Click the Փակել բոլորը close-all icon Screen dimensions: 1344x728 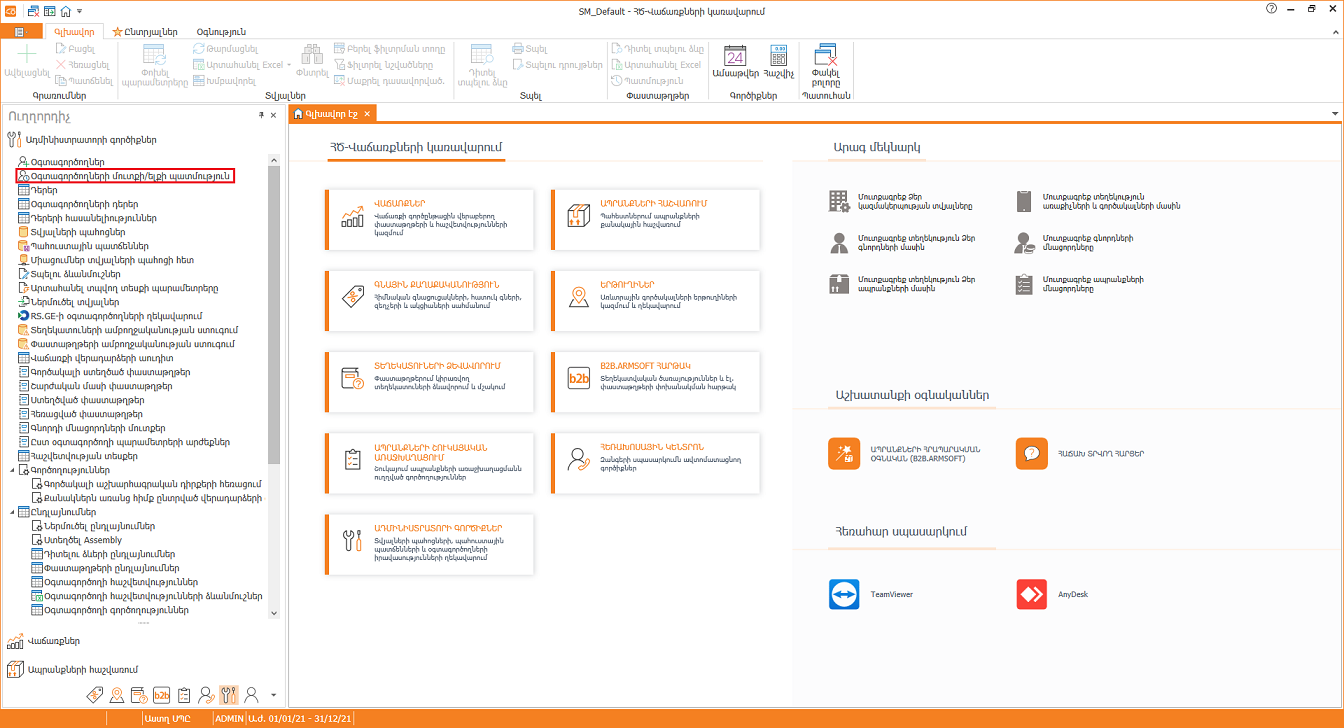[825, 65]
